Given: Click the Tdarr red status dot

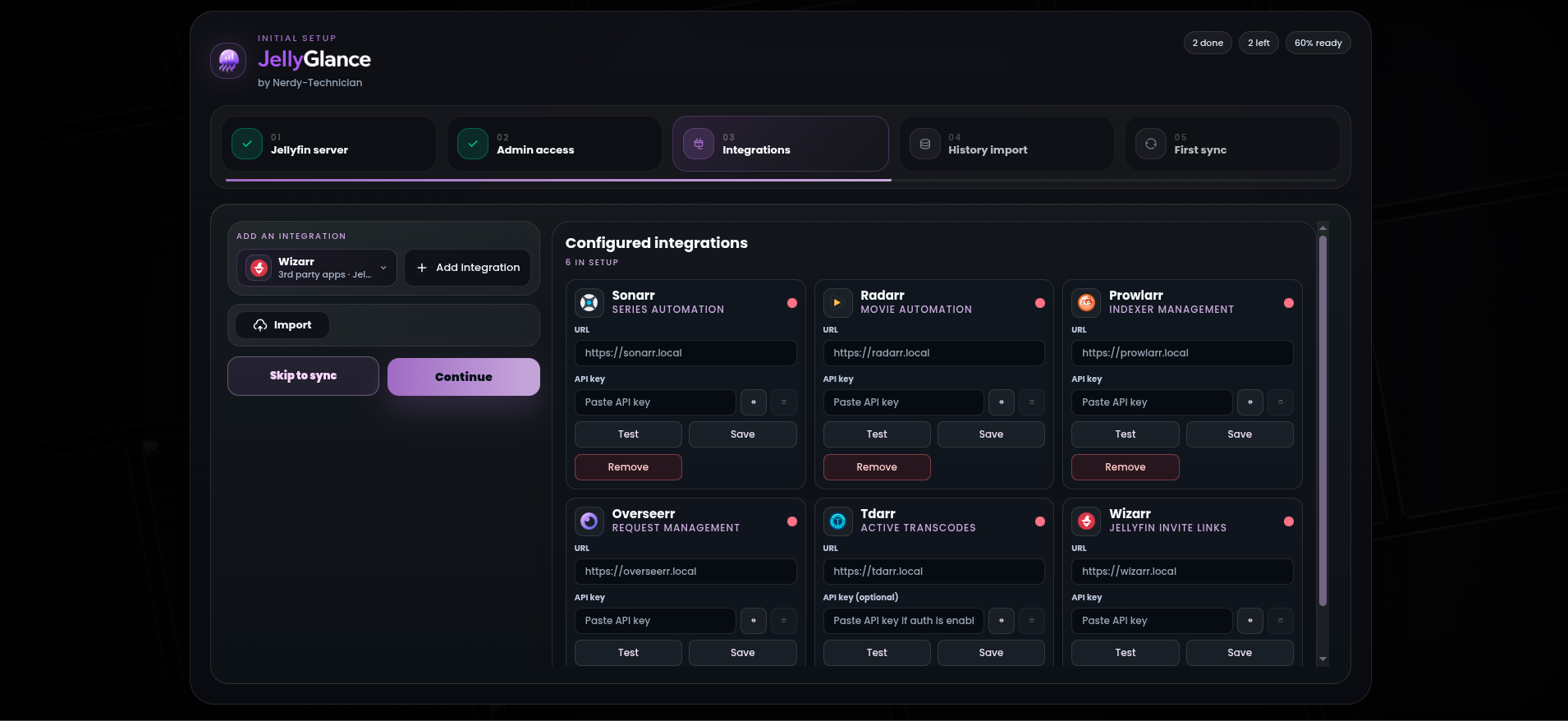Looking at the screenshot, I should 1040,521.
